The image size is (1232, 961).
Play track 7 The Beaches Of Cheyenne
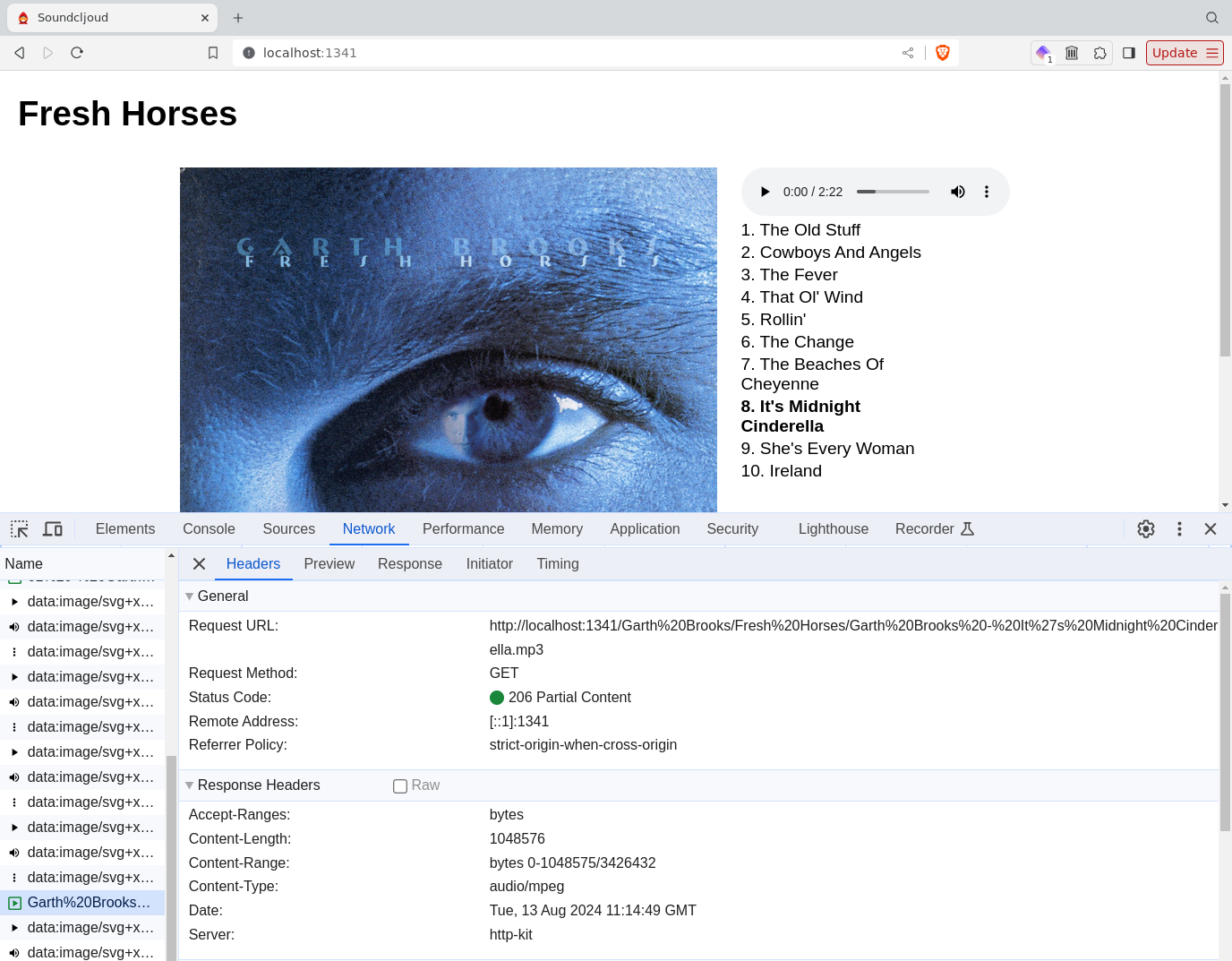(x=812, y=374)
